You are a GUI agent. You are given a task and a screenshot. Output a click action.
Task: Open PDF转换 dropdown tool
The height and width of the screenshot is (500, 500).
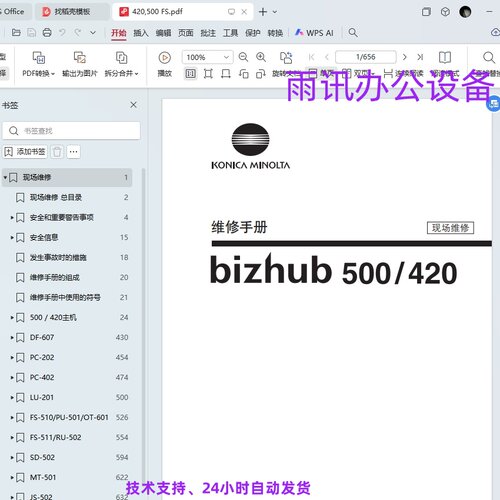pos(39,64)
